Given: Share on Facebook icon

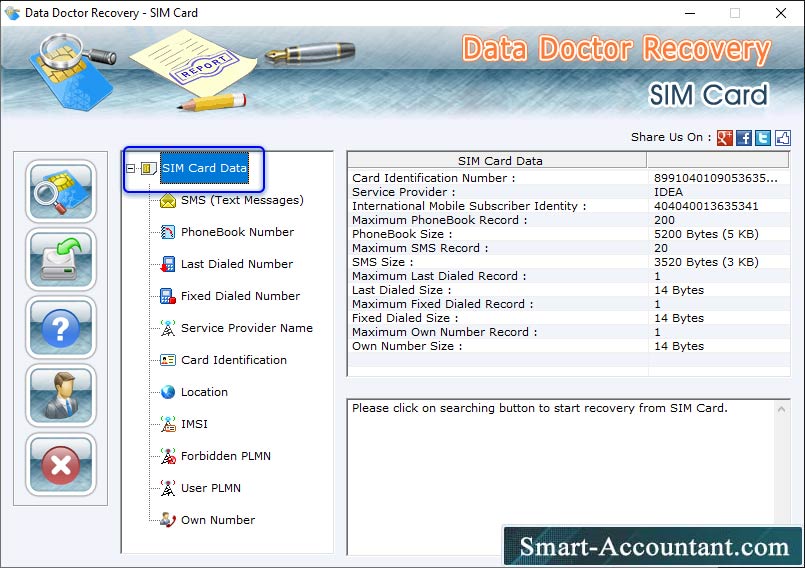Looking at the screenshot, I should [743, 138].
